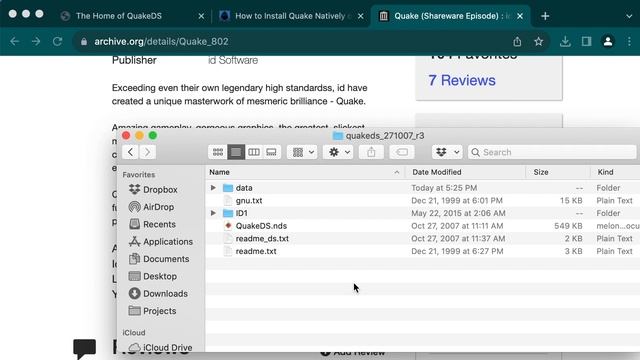This screenshot has width=640, height=360.
Task: Open a new browser tab
Action: coord(545,16)
